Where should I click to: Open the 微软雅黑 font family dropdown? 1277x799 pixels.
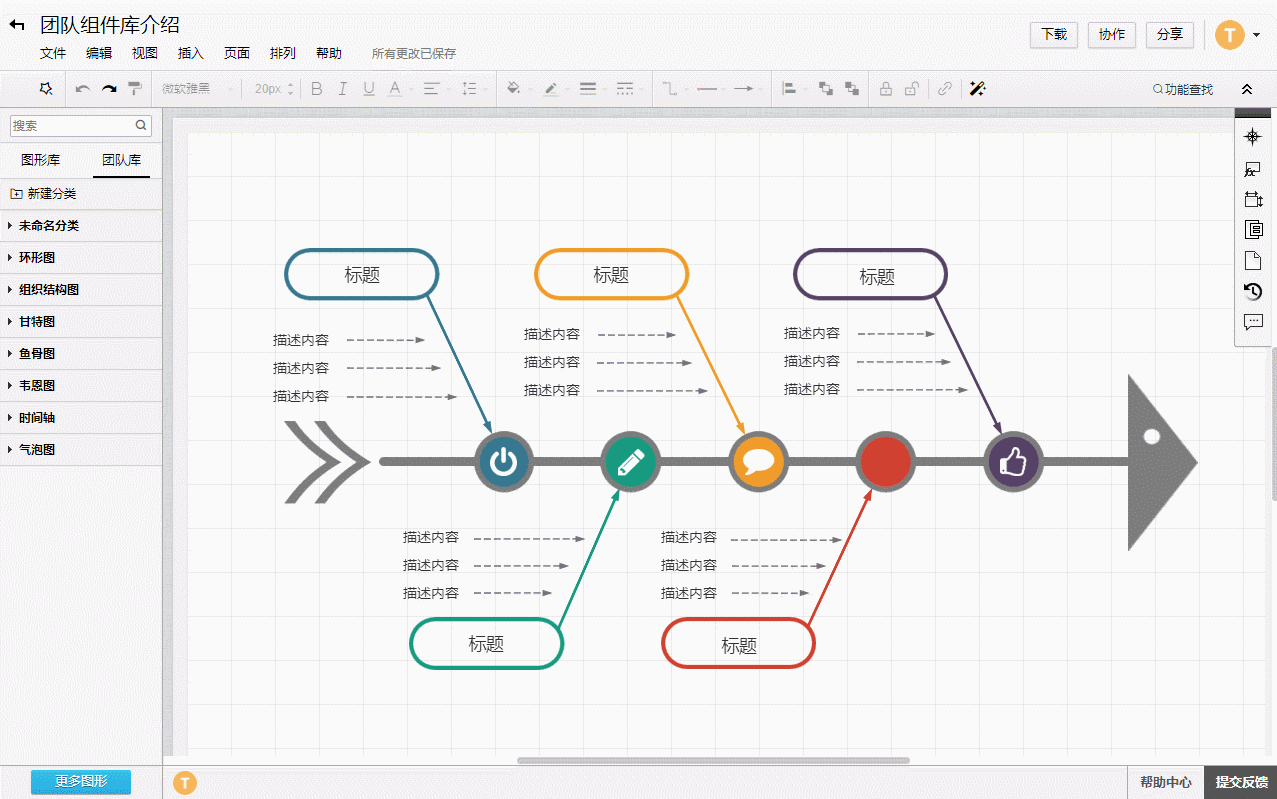coord(197,89)
